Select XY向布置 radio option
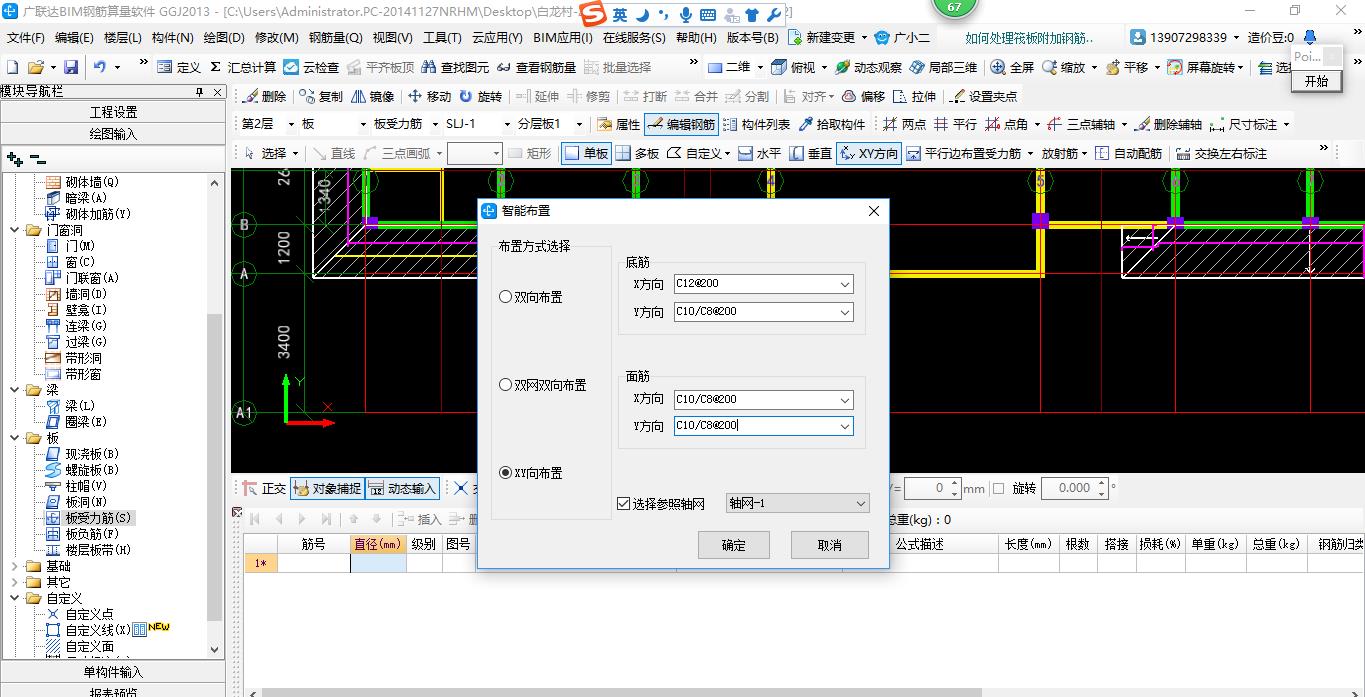 [x=506, y=473]
